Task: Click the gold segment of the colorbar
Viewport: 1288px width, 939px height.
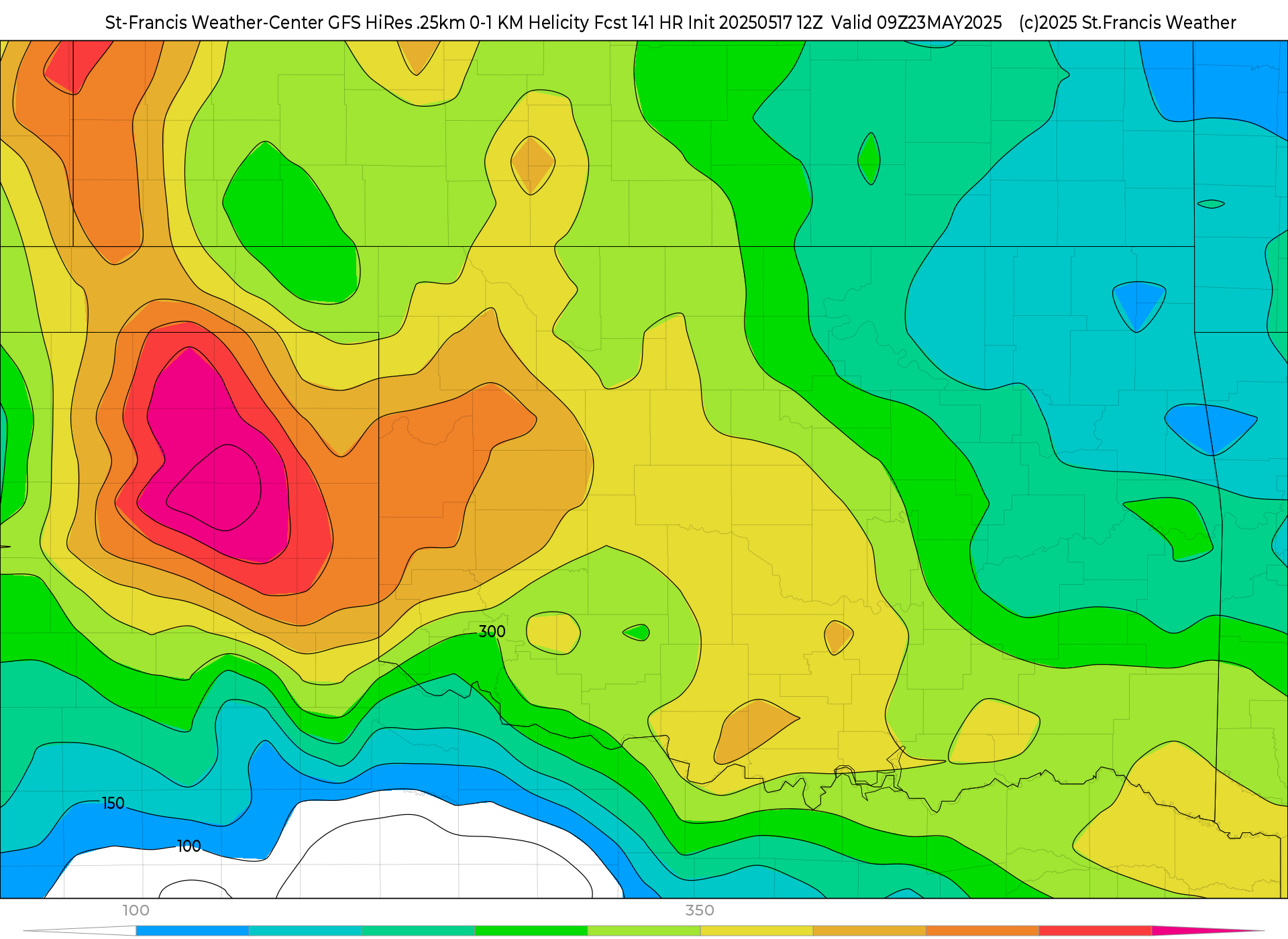Action: pyautogui.click(x=869, y=931)
